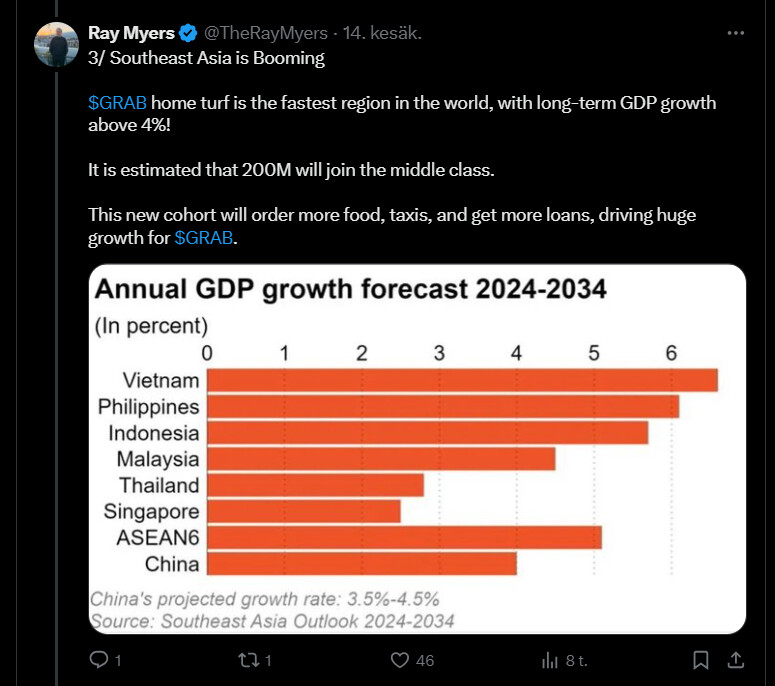Viewport: 775px width, 686px height.
Task: Bookmark this tweet
Action: tap(701, 660)
